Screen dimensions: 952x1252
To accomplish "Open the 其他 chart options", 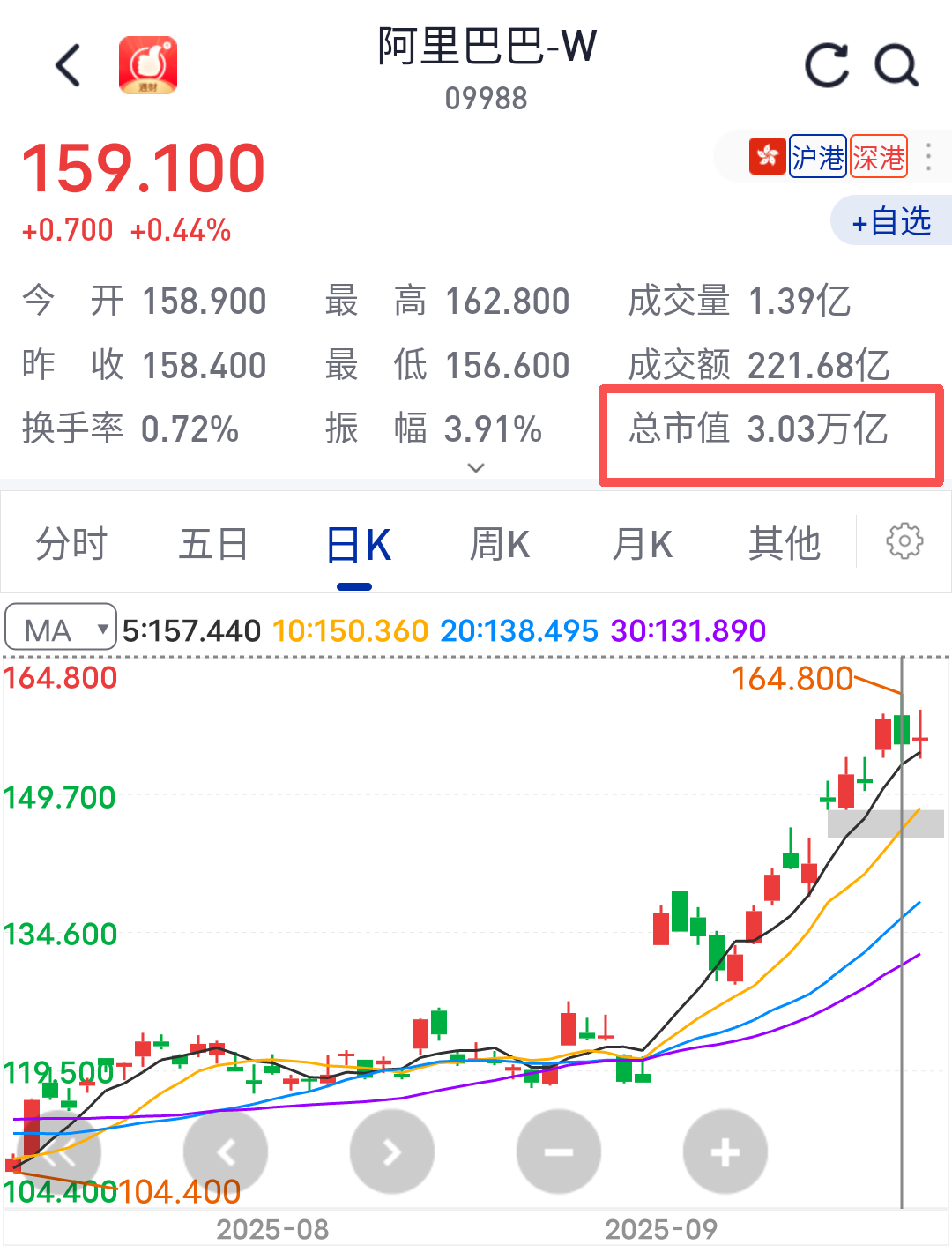I will click(x=784, y=544).
